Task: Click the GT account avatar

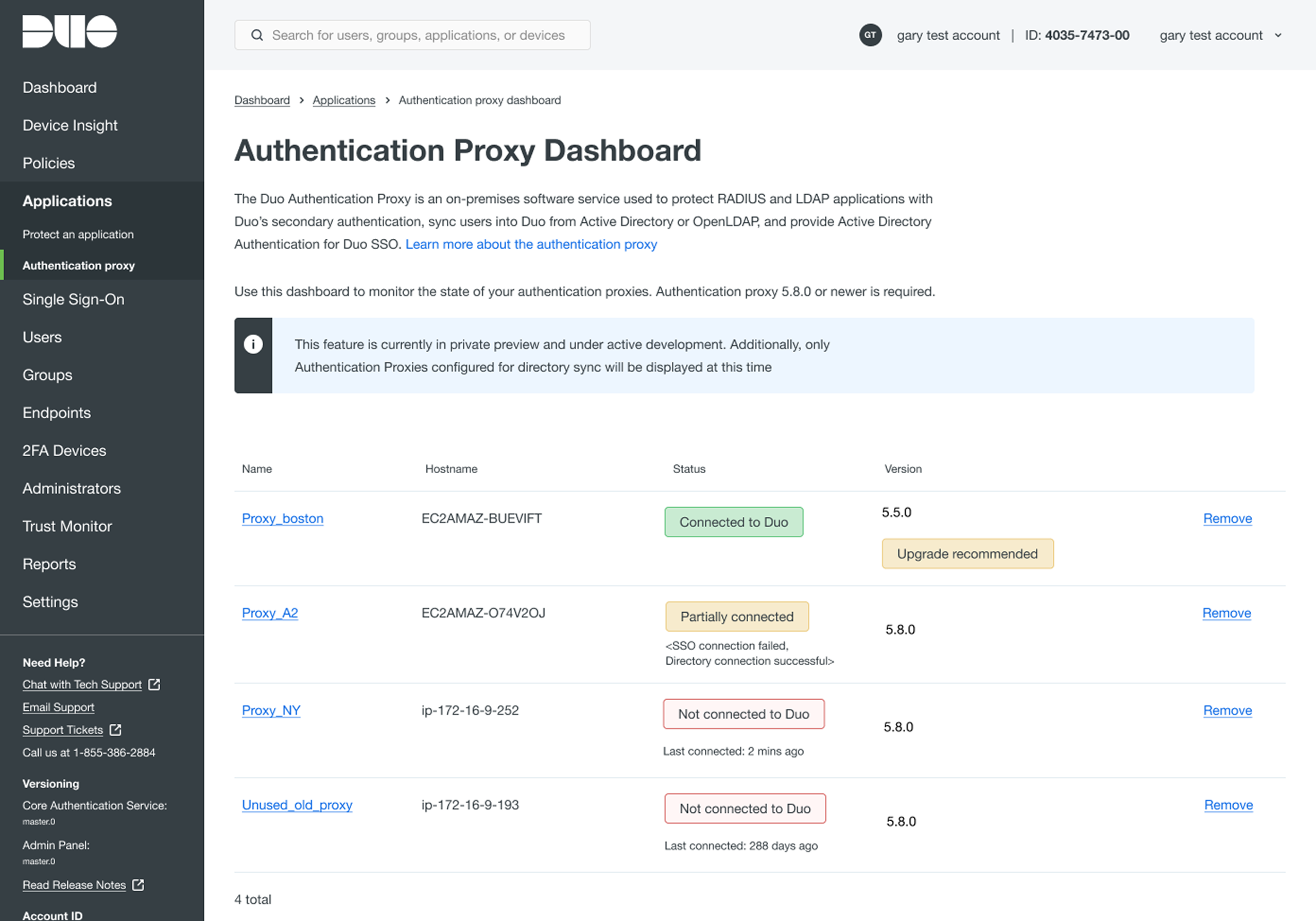Action: tap(870, 35)
